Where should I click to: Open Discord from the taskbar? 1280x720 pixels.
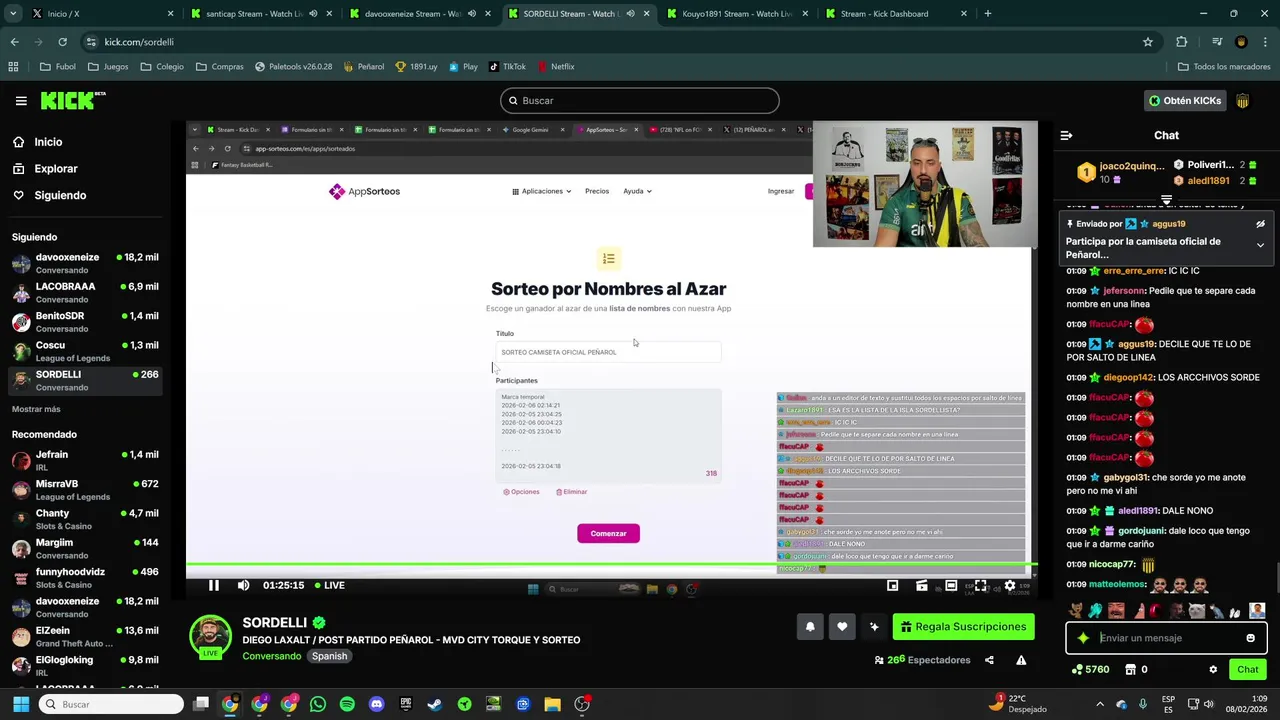[376, 704]
